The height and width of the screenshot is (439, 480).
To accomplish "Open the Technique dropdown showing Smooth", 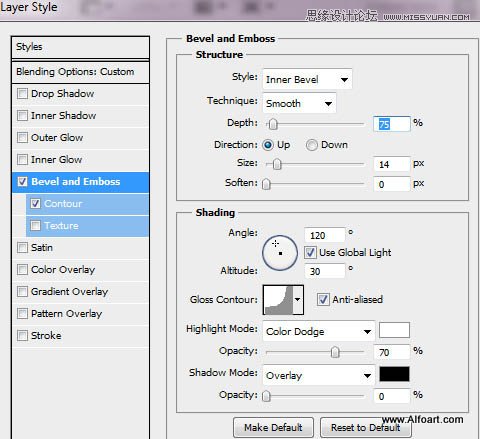I will point(299,103).
